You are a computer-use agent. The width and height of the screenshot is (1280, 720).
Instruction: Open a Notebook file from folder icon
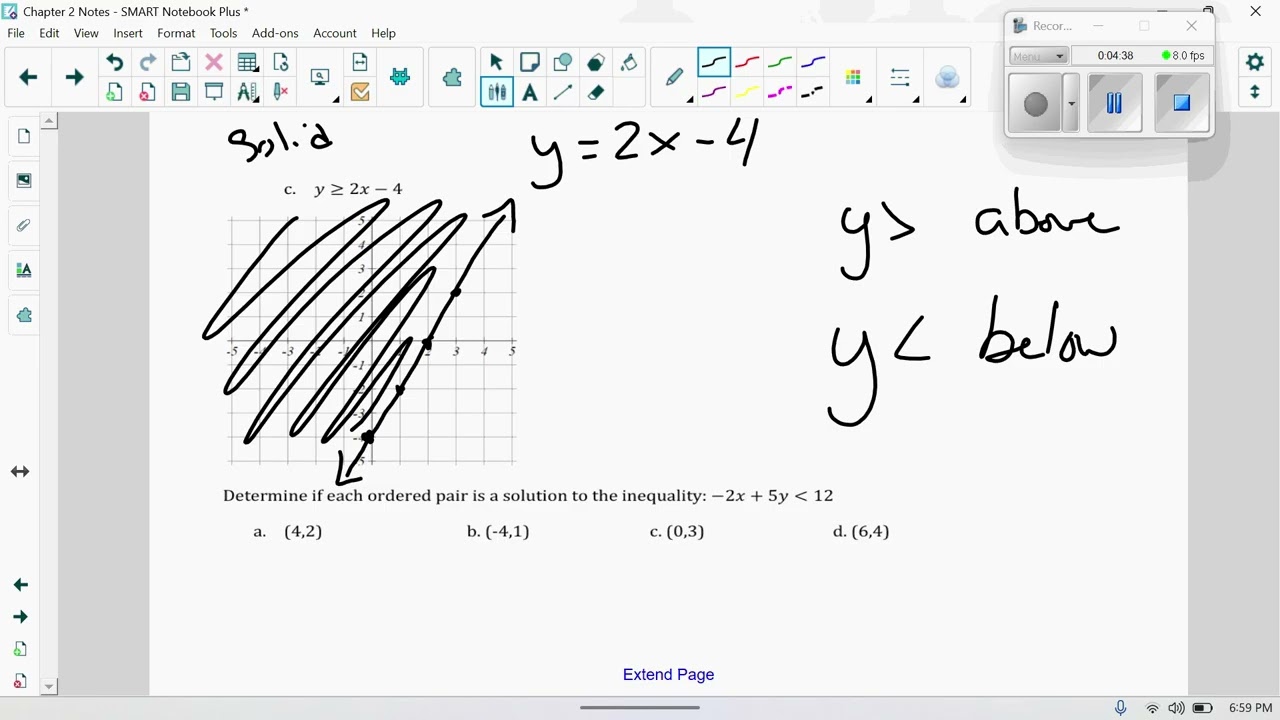tap(181, 63)
